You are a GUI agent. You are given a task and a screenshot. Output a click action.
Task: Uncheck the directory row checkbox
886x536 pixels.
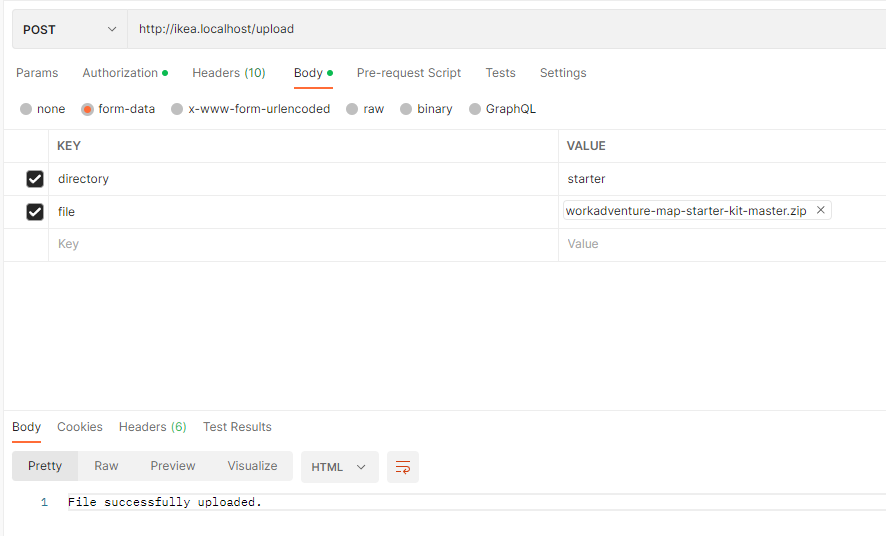pyautogui.click(x=35, y=179)
